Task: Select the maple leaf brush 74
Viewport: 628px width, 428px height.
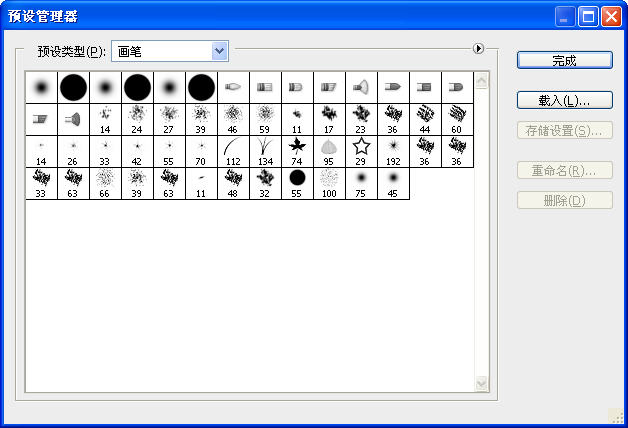Action: pyautogui.click(x=297, y=150)
